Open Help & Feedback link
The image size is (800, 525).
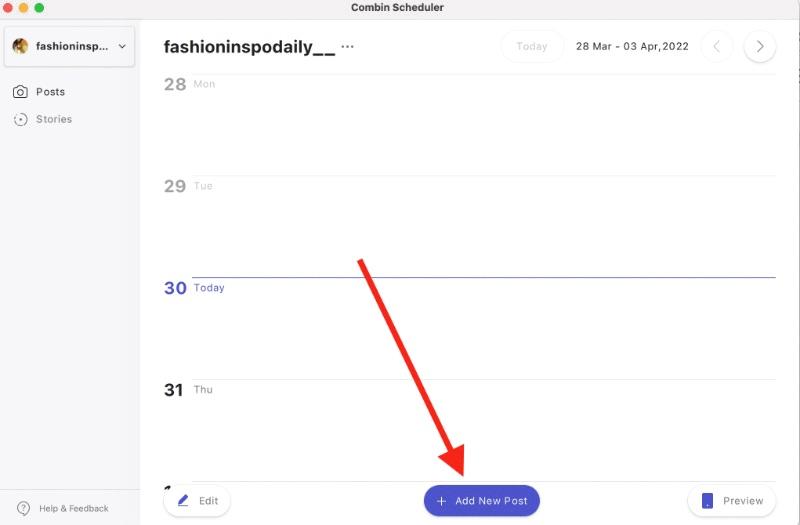click(74, 508)
